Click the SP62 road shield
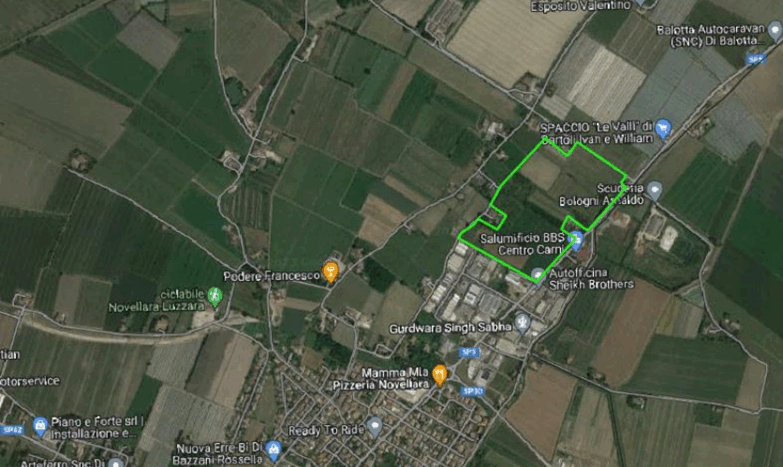The width and height of the screenshot is (783, 467). coord(12,430)
